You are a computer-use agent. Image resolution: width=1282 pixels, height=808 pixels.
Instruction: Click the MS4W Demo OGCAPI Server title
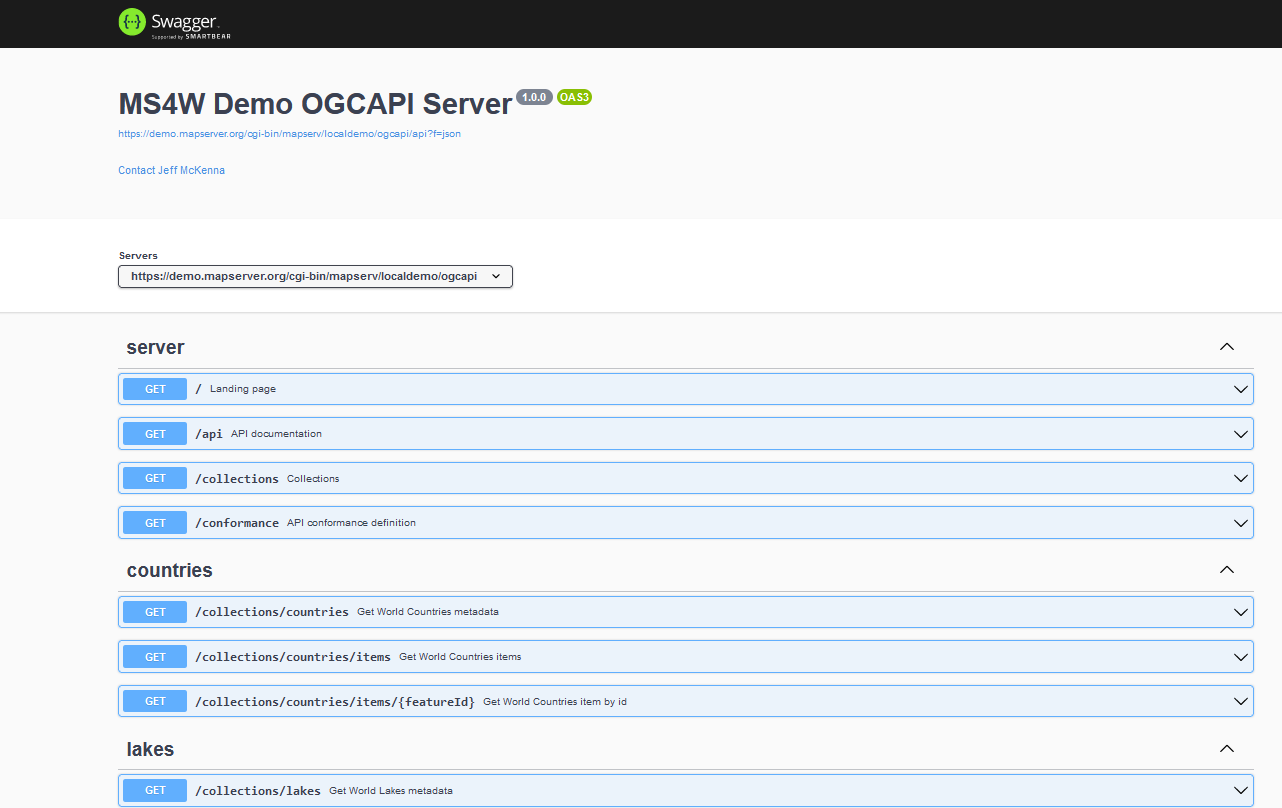pos(315,104)
